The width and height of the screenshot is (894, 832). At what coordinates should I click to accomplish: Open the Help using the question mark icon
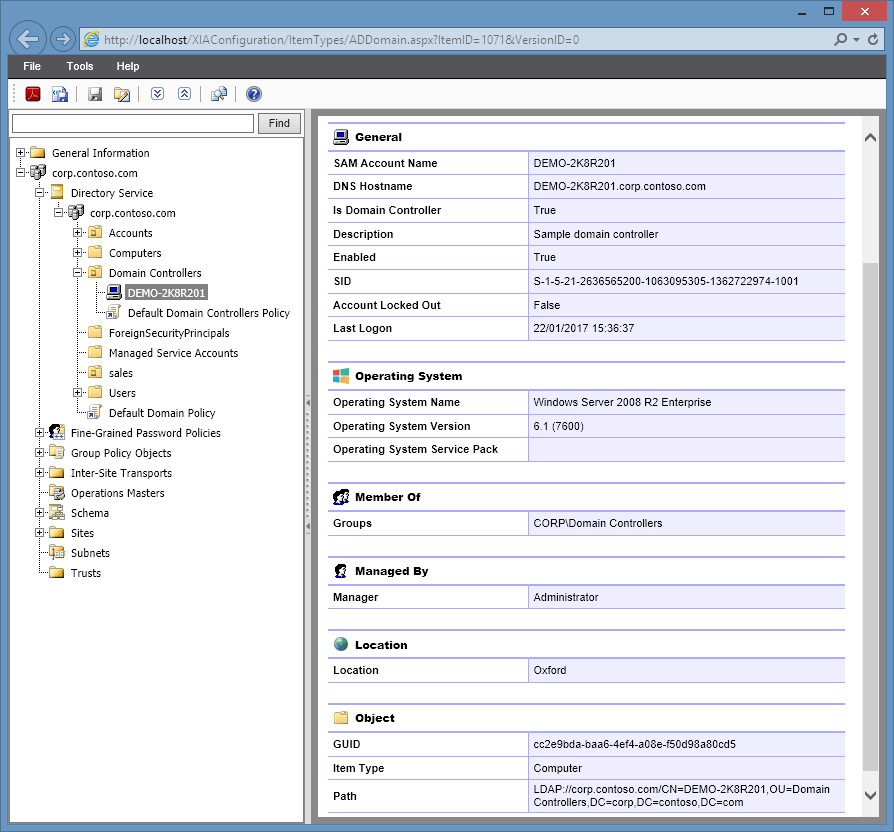253,93
